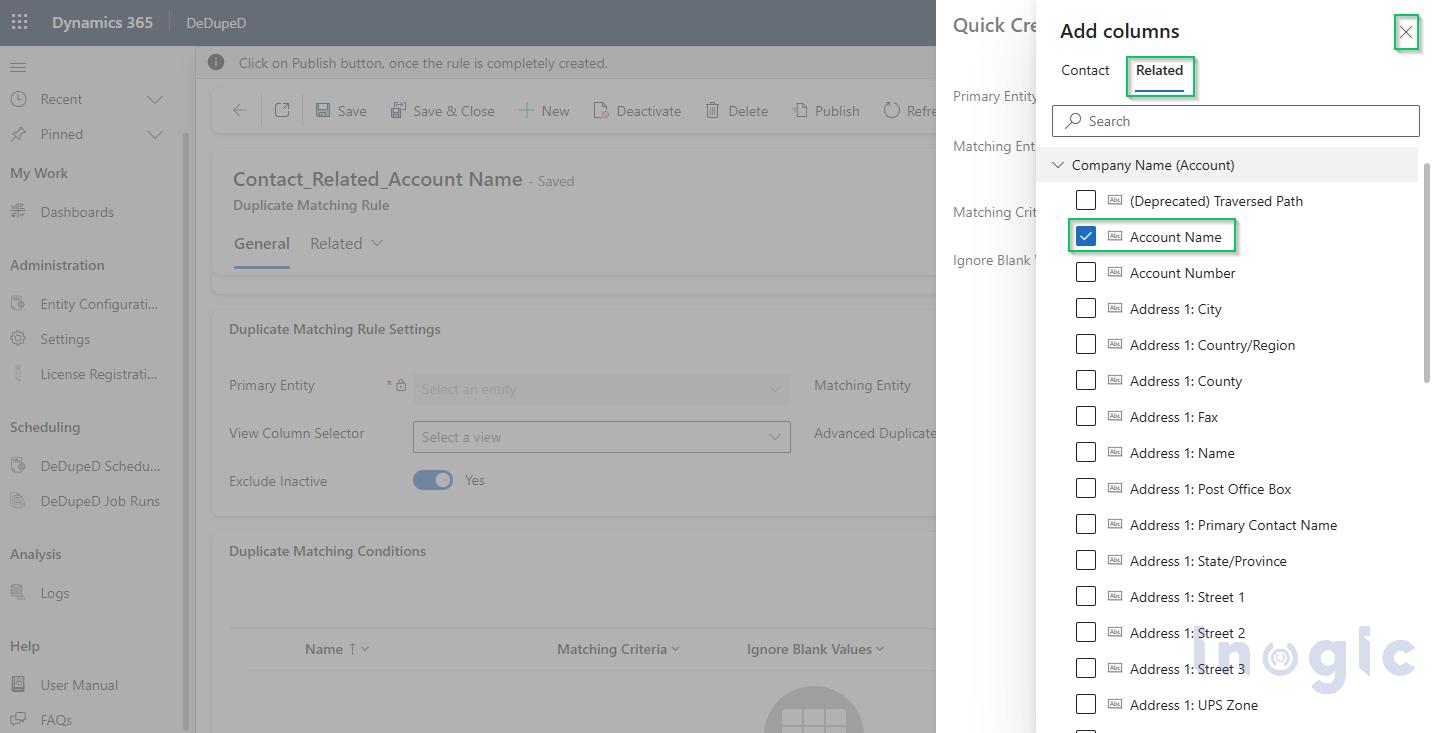Open the Related tab on the rule form
This screenshot has height=733, width=1434.
tap(336, 243)
